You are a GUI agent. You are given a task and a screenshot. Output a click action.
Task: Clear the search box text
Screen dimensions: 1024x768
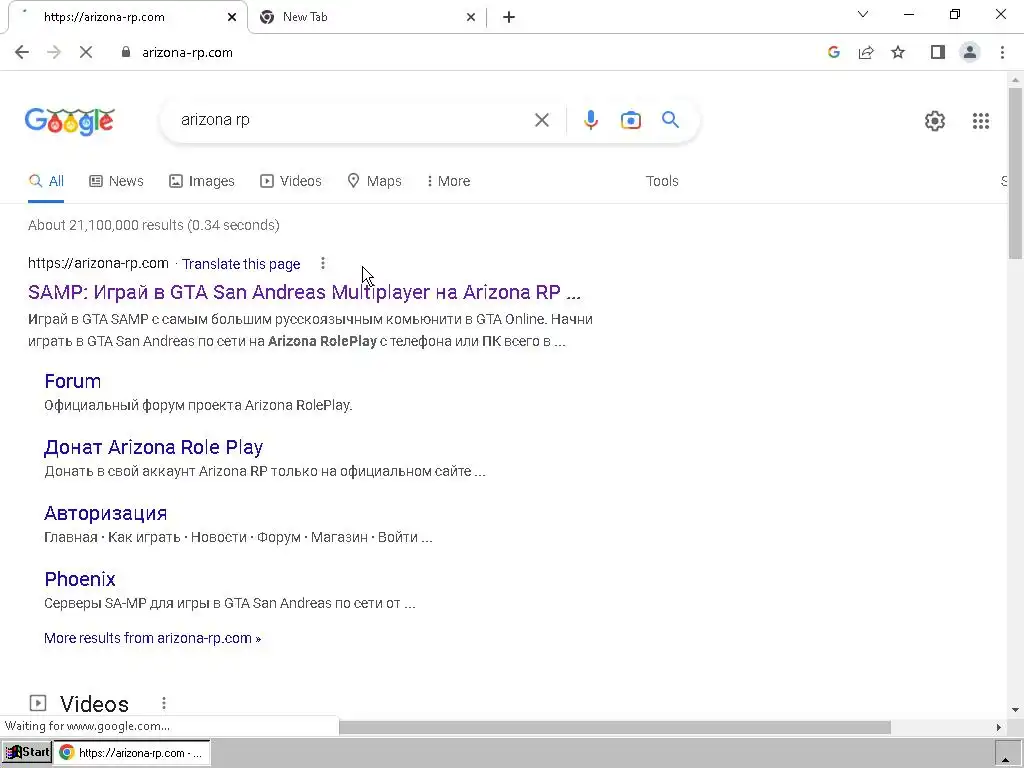pos(541,120)
